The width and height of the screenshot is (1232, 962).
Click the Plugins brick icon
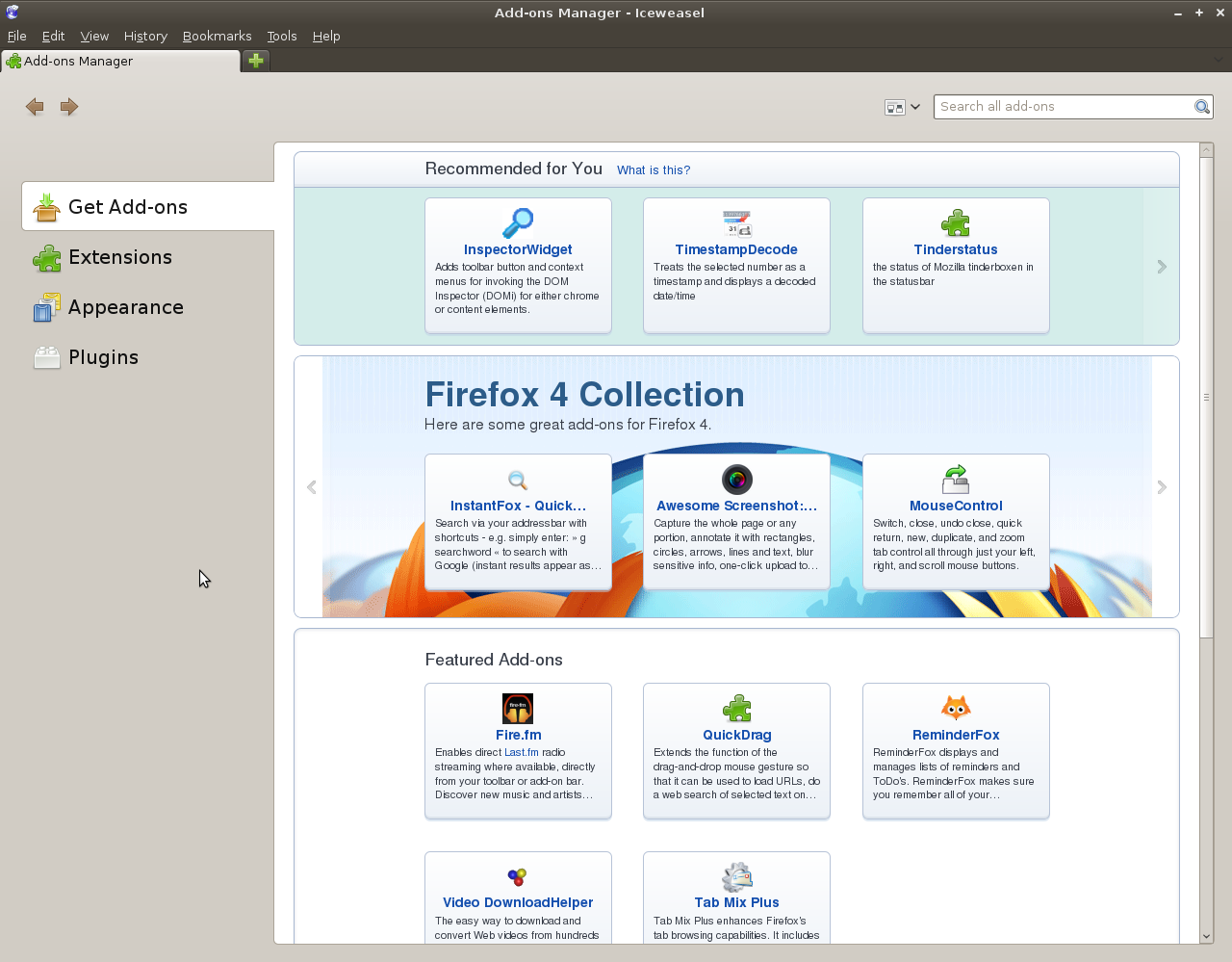46,357
